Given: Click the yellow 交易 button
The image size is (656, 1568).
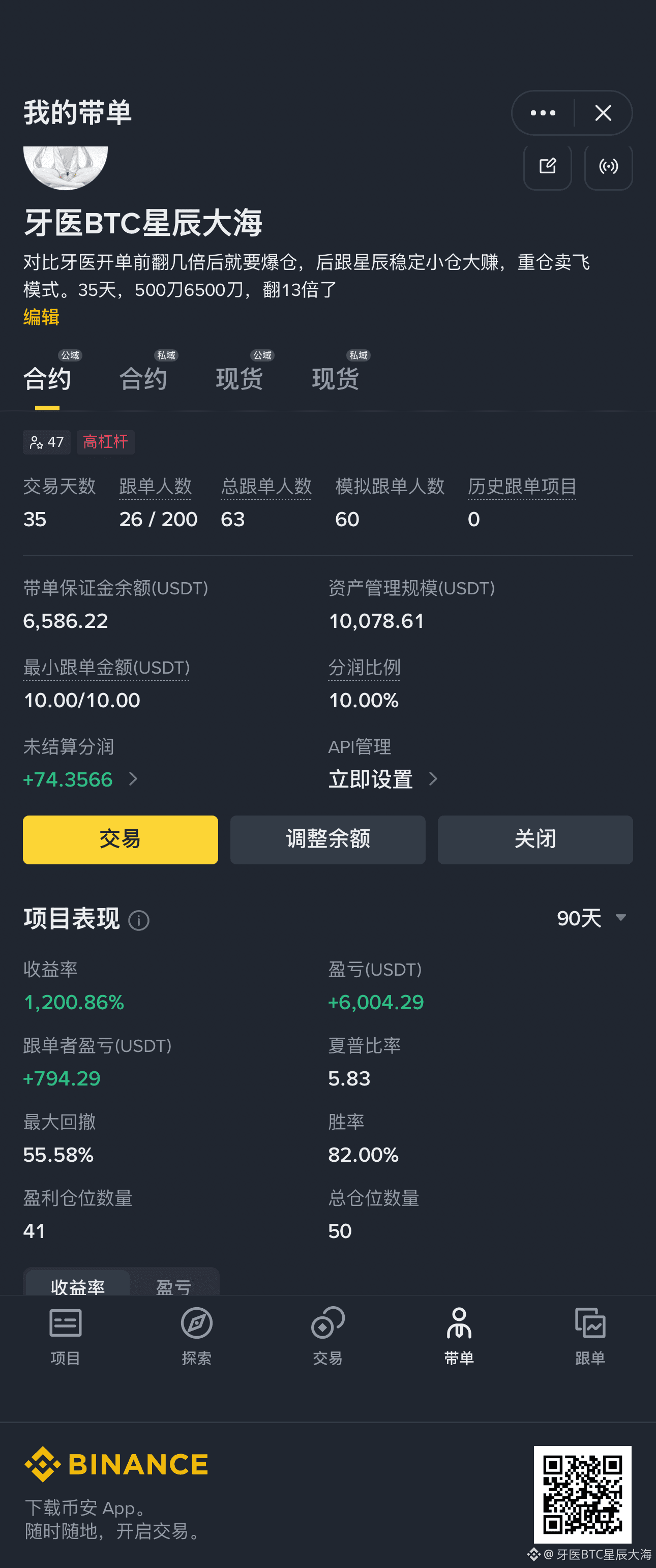Looking at the screenshot, I should pyautogui.click(x=121, y=839).
